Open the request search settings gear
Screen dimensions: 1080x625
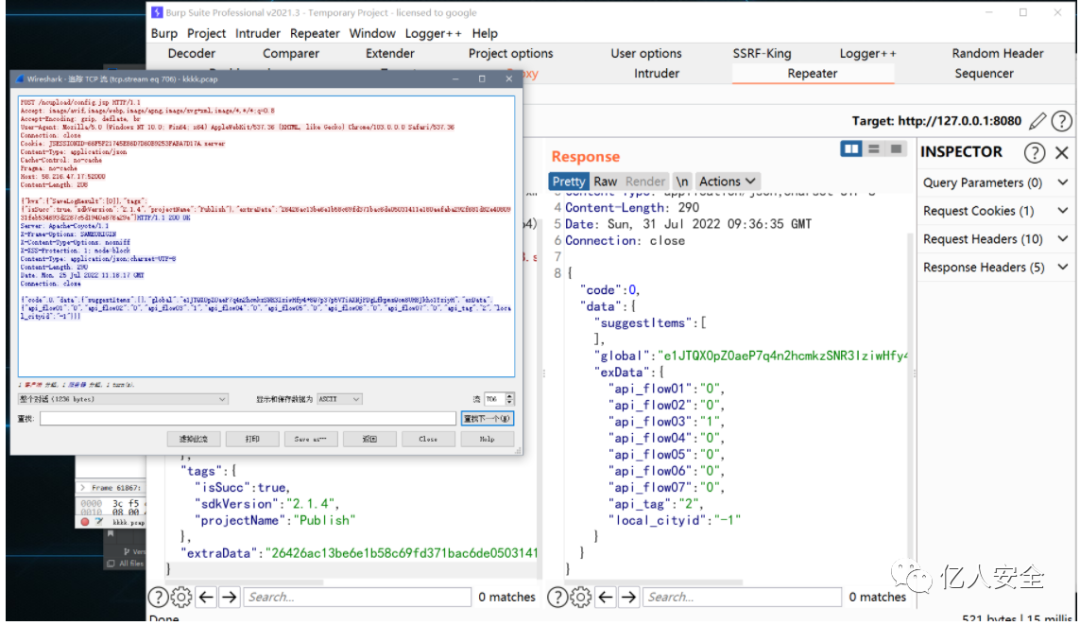coord(181,597)
